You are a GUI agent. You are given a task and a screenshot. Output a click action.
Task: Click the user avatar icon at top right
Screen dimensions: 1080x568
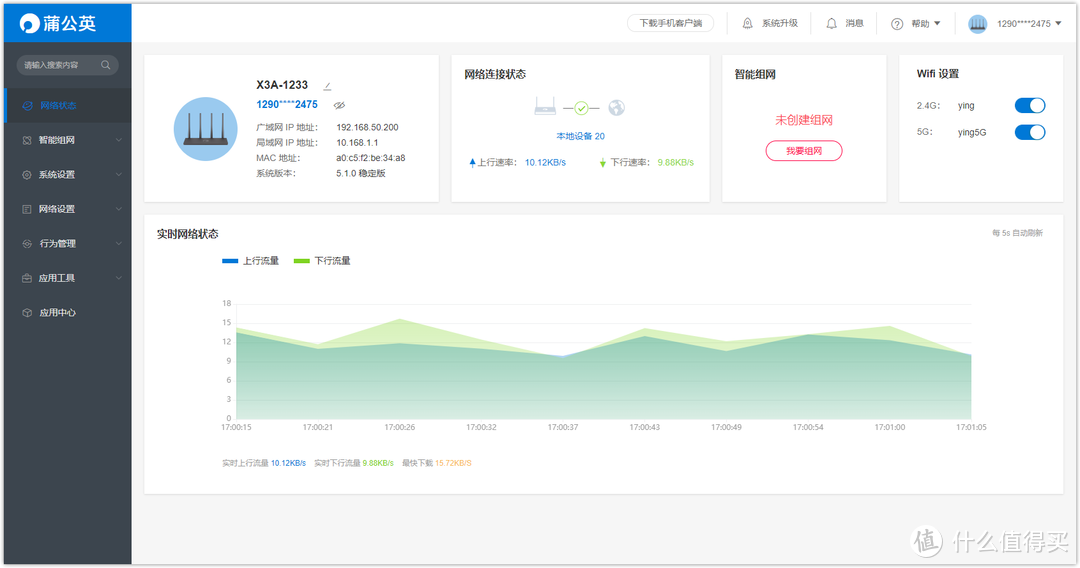tap(977, 24)
